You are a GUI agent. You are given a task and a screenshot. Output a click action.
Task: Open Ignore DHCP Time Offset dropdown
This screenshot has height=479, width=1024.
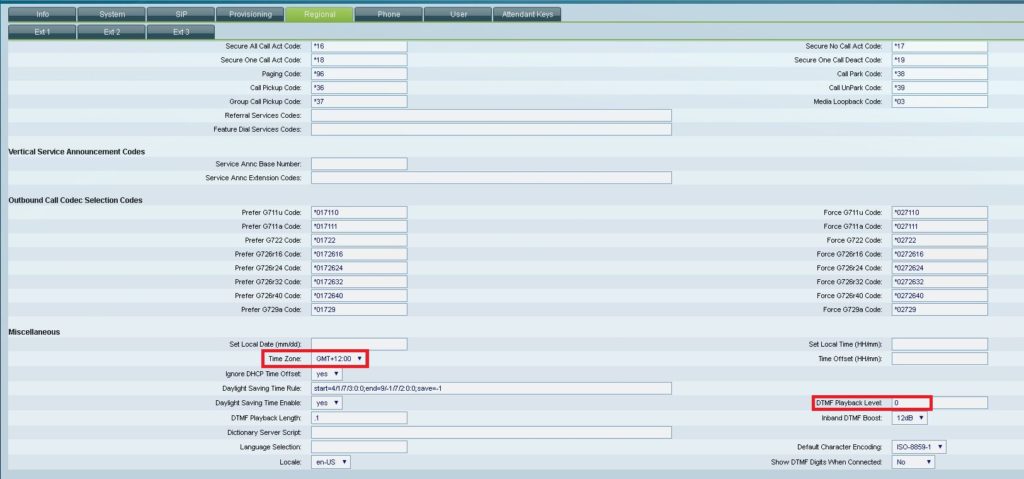[x=327, y=373]
